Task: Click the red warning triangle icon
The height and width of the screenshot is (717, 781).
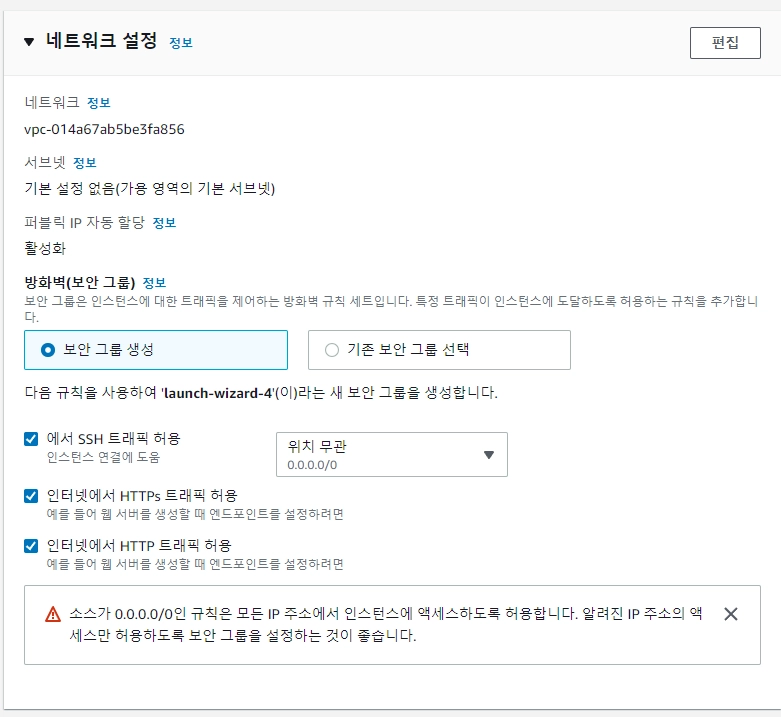Action: pos(53,614)
